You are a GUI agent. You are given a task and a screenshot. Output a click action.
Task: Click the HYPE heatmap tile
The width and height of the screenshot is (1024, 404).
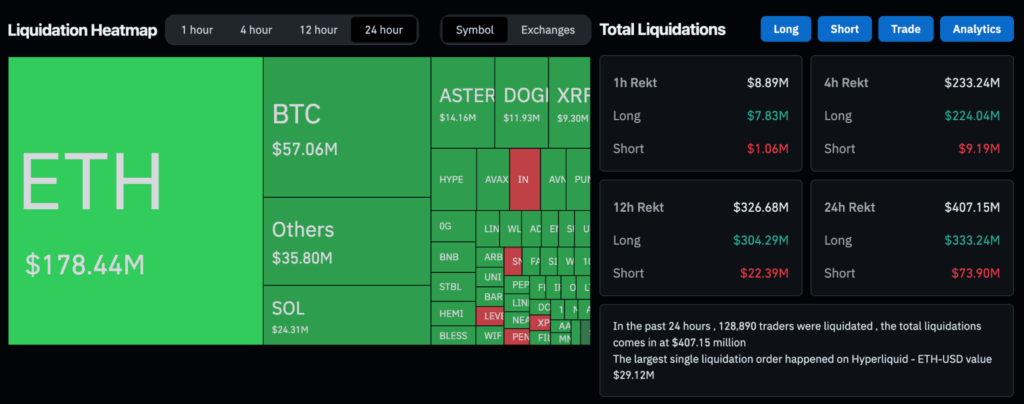tap(453, 180)
